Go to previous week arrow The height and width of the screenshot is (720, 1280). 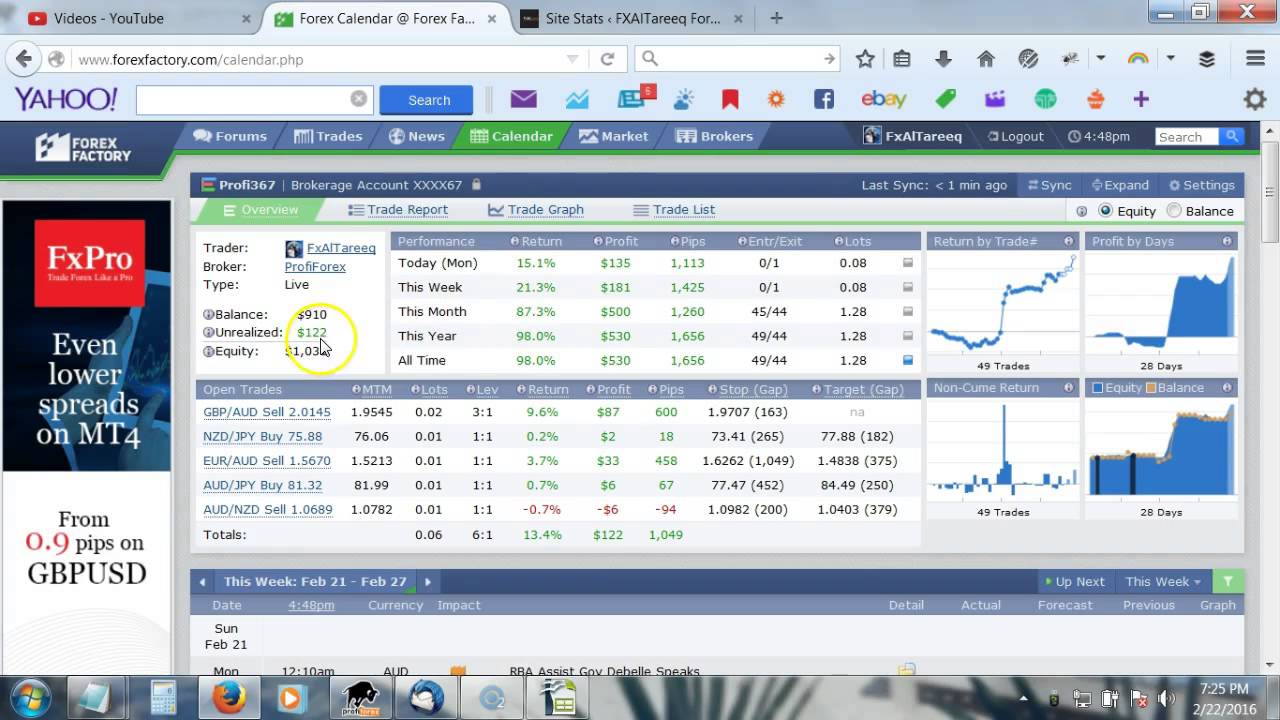coord(202,581)
